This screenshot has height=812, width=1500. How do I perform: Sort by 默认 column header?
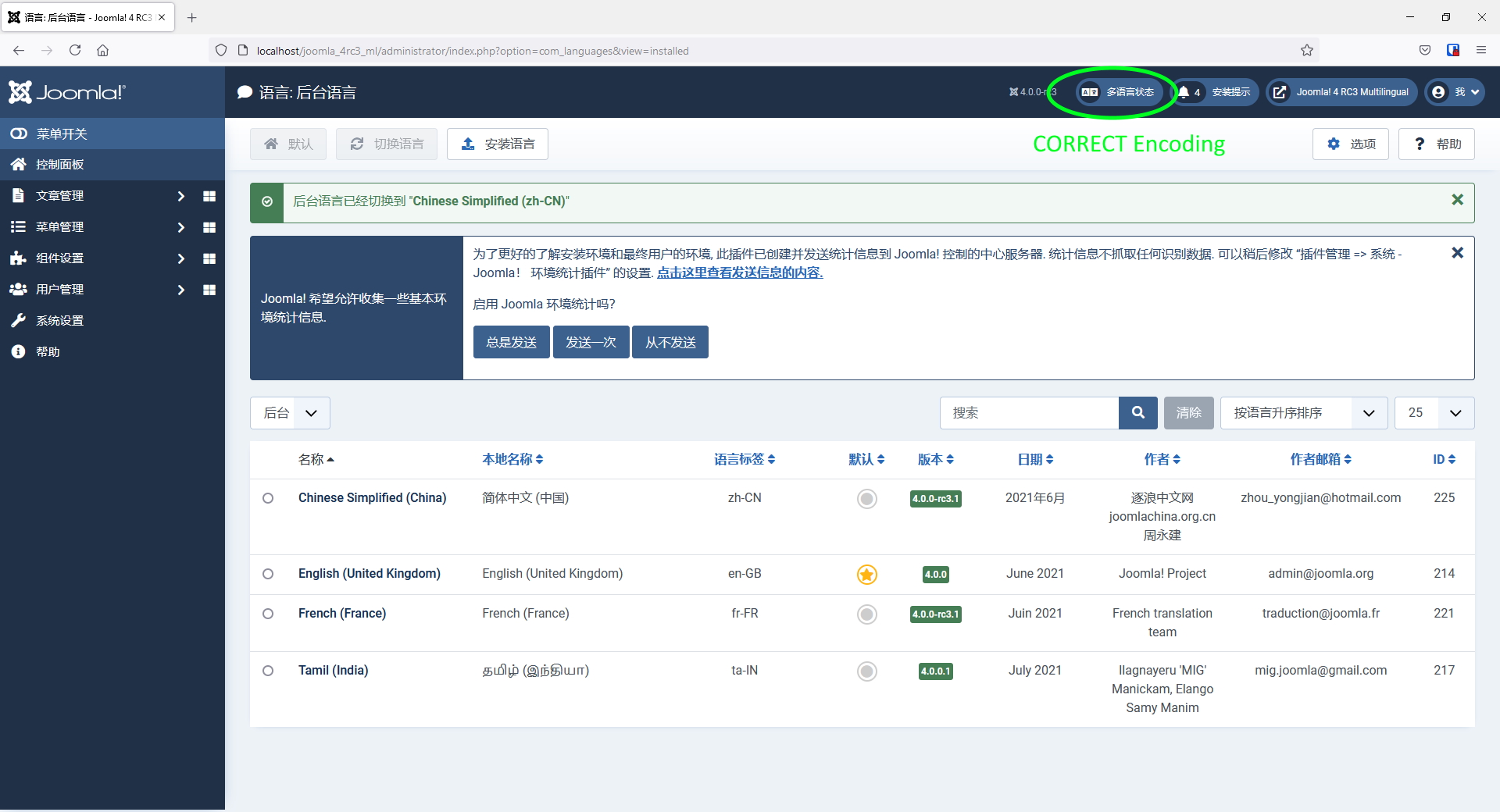click(x=866, y=459)
